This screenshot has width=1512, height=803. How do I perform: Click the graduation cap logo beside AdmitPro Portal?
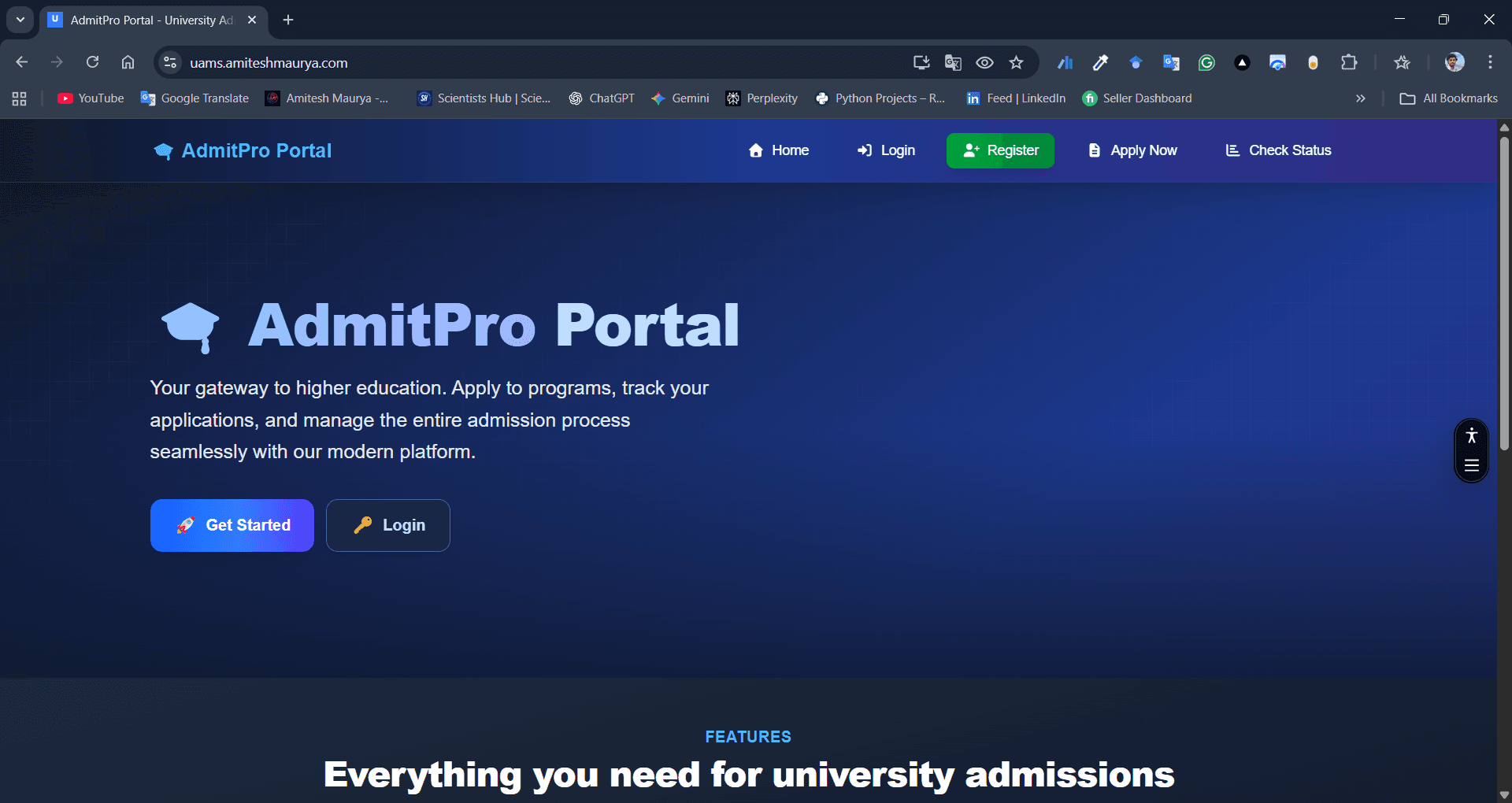click(163, 151)
